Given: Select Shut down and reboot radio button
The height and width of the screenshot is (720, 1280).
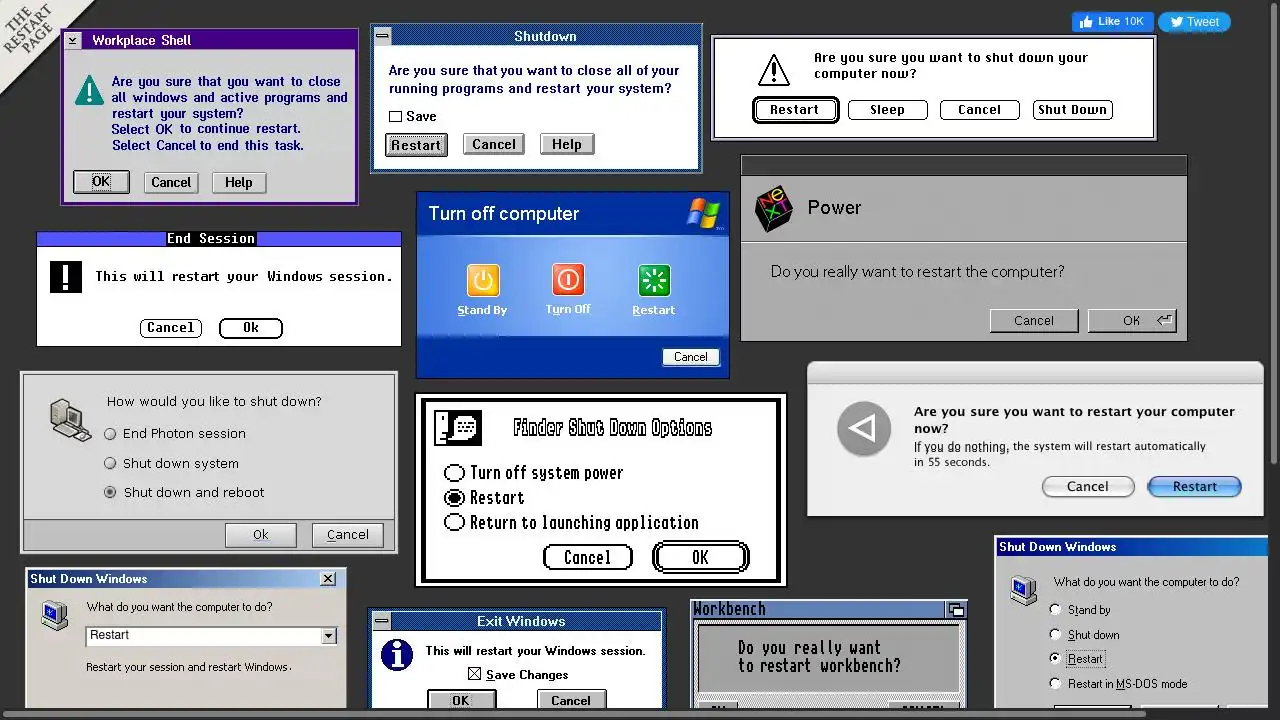Looking at the screenshot, I should 111,492.
